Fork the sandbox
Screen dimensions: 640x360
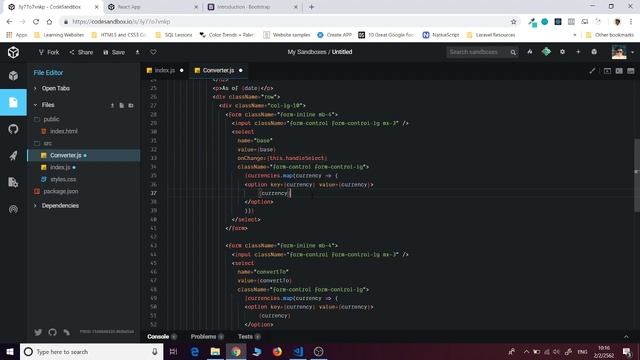49,52
